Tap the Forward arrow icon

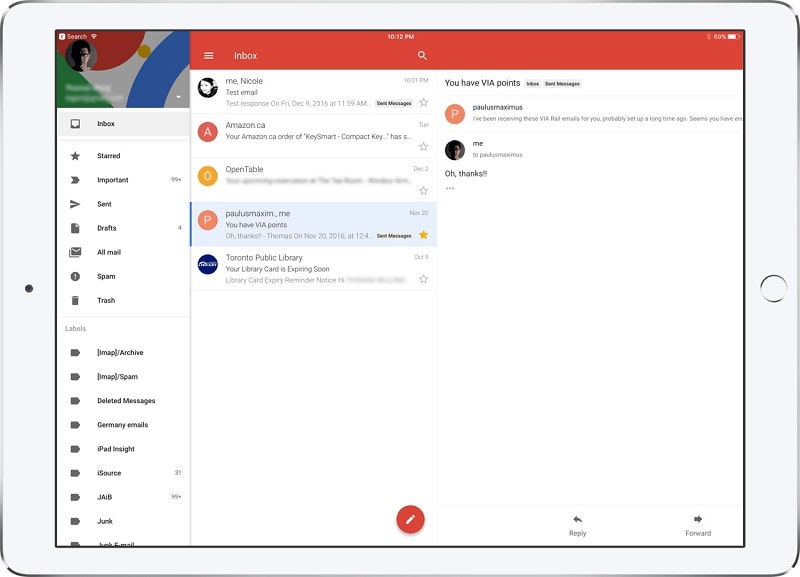click(x=698, y=519)
